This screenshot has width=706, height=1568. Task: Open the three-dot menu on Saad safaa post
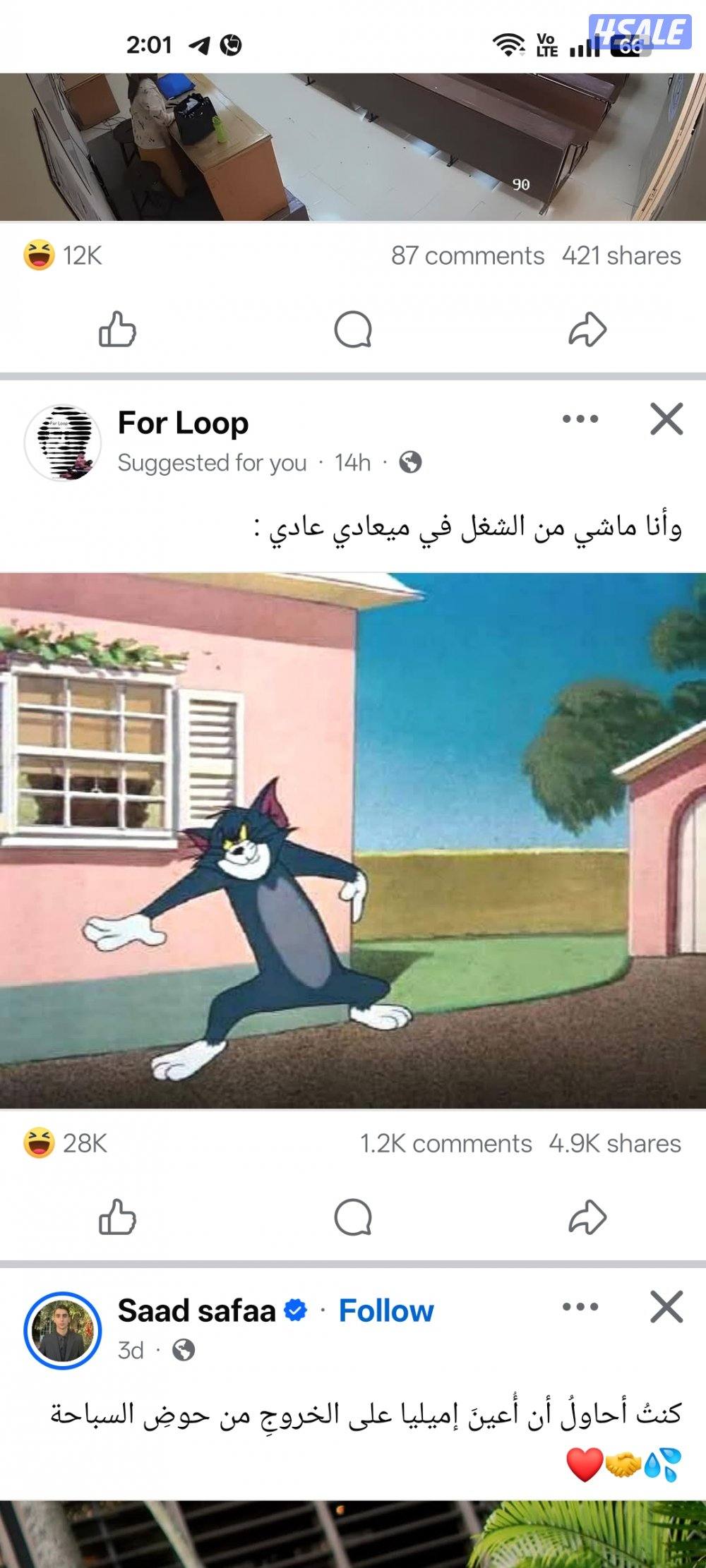coord(580,1307)
